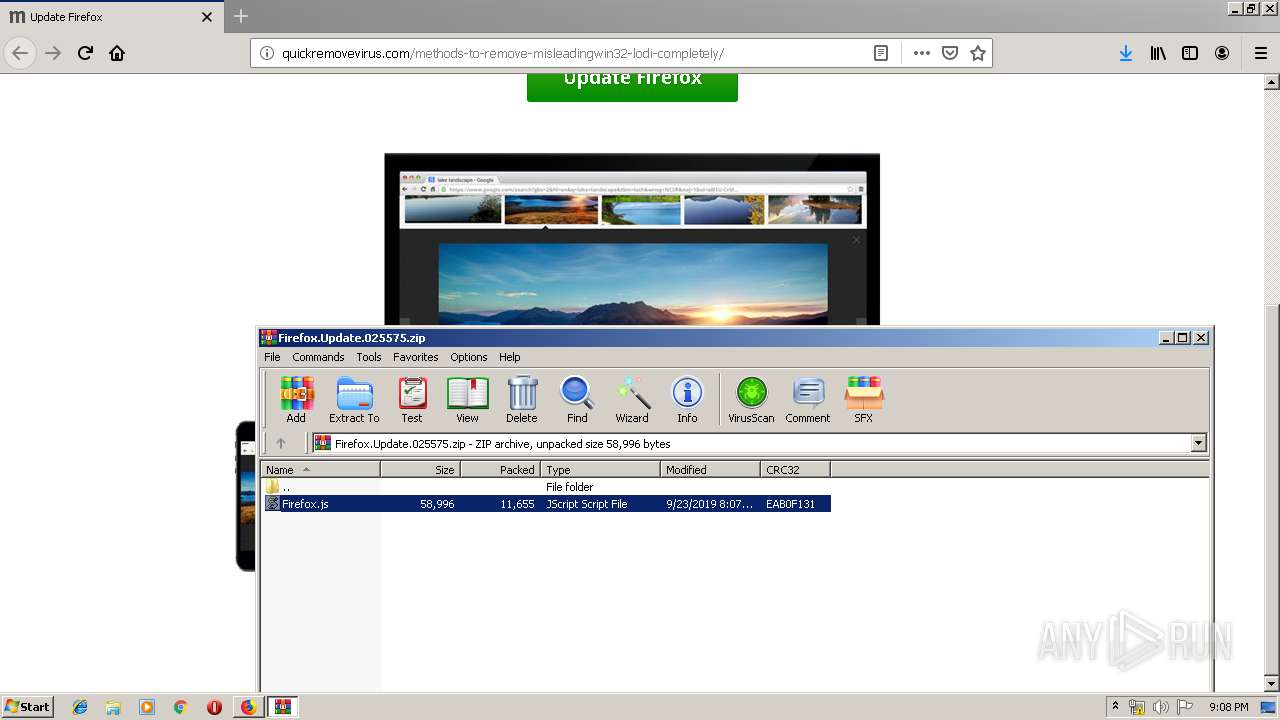Click the volume tray icon
Screen dimensions: 1280x720
1160,707
